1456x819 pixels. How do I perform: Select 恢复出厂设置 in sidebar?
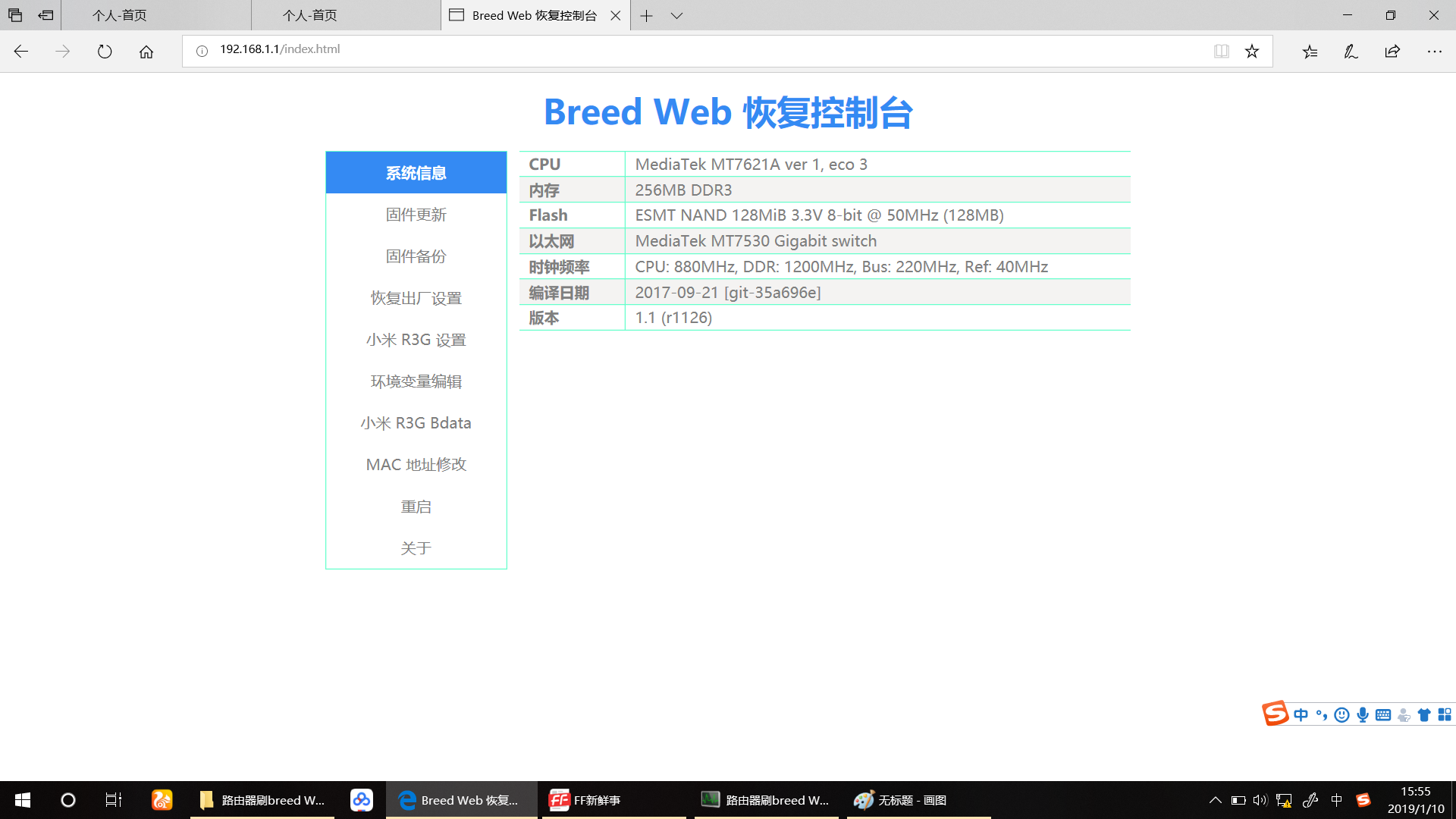(416, 298)
